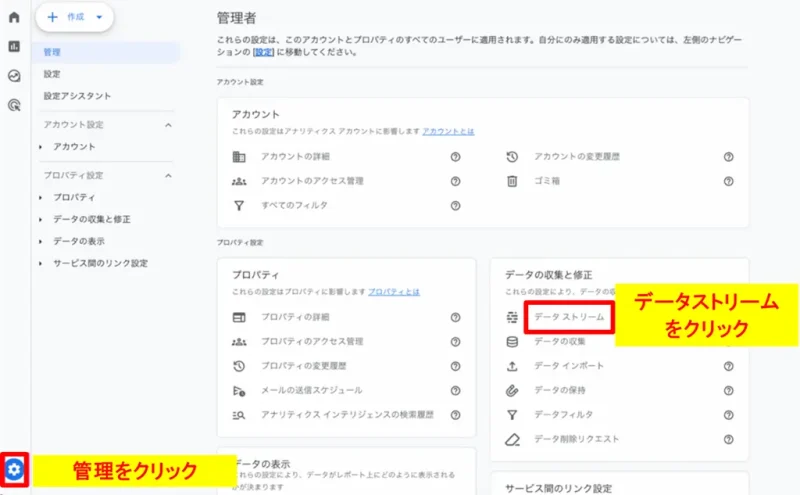Open the ゴミ箱 entry

pyautogui.click(x=547, y=181)
